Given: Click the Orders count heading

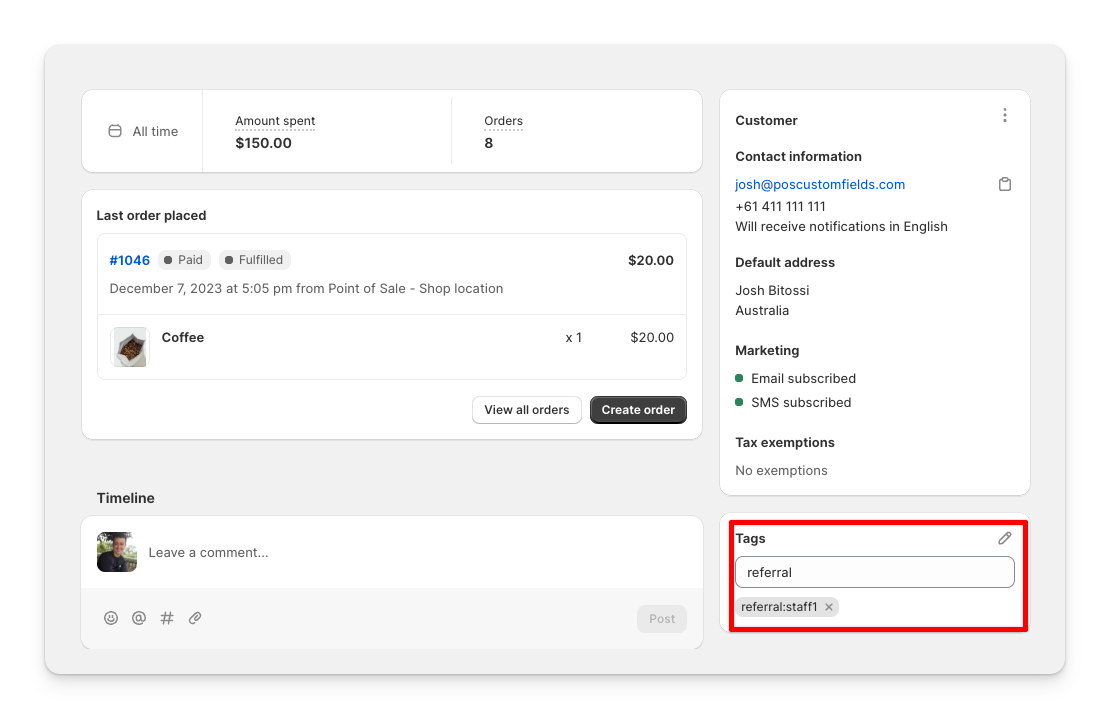Looking at the screenshot, I should [503, 121].
